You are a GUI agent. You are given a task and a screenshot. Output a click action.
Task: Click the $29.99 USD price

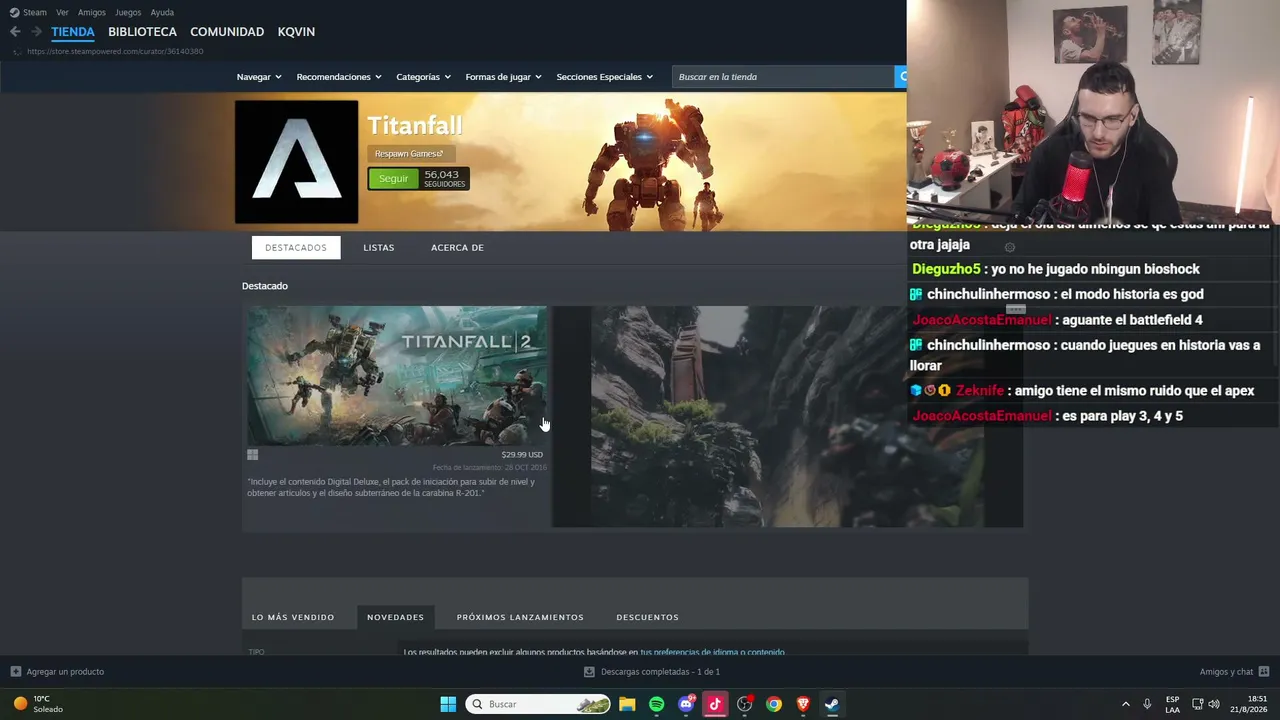point(522,455)
